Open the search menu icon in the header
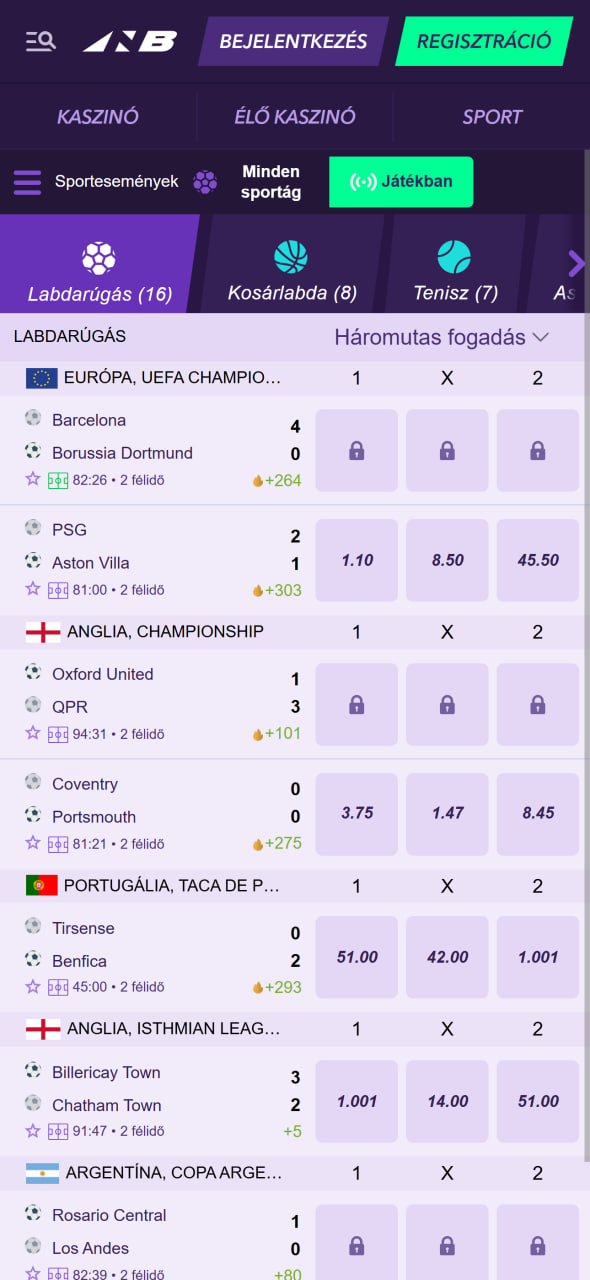590x1280 pixels. point(40,41)
